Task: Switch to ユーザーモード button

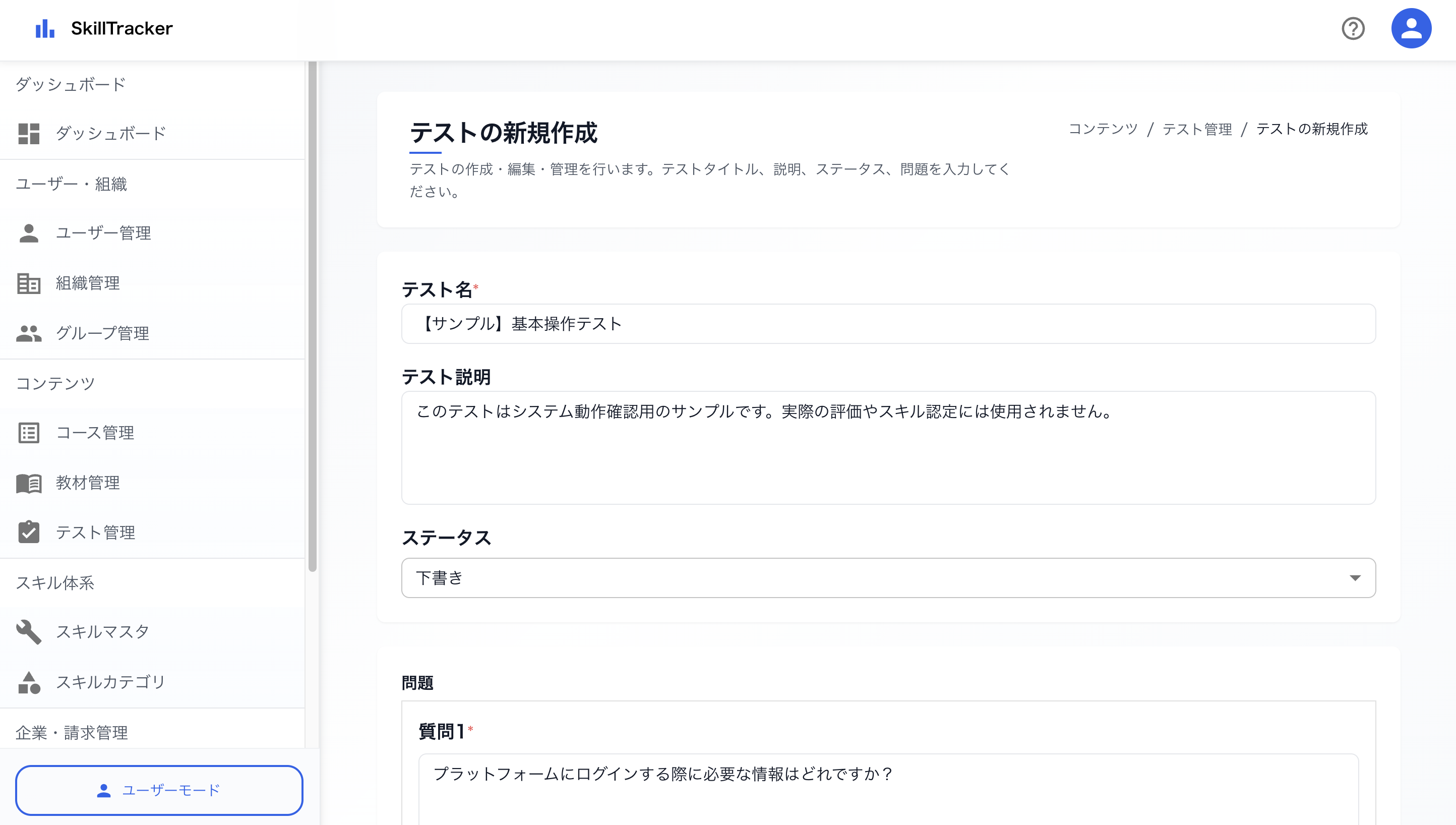Action: coord(159,790)
